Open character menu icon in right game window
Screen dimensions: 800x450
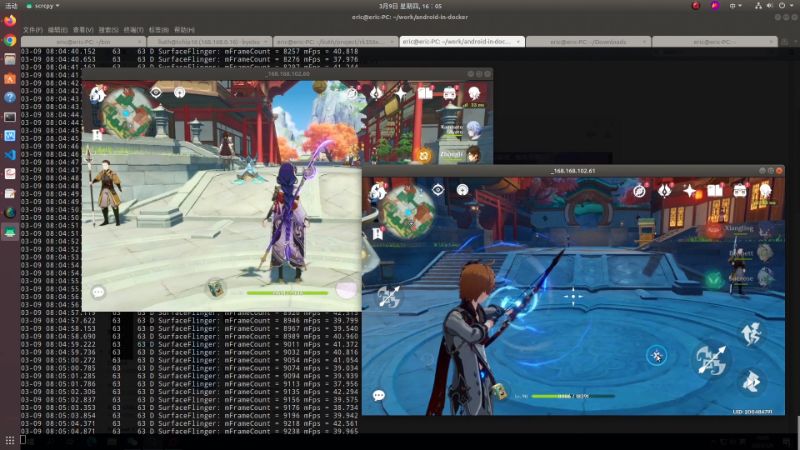click(x=765, y=191)
